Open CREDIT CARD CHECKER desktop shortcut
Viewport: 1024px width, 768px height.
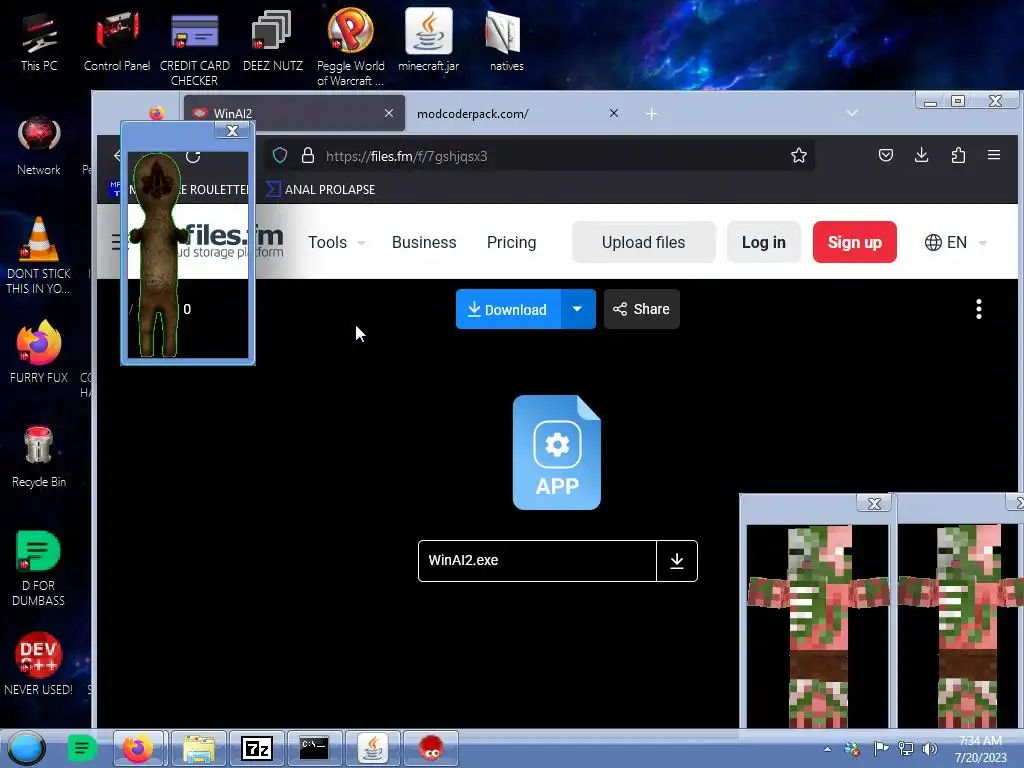click(x=194, y=49)
